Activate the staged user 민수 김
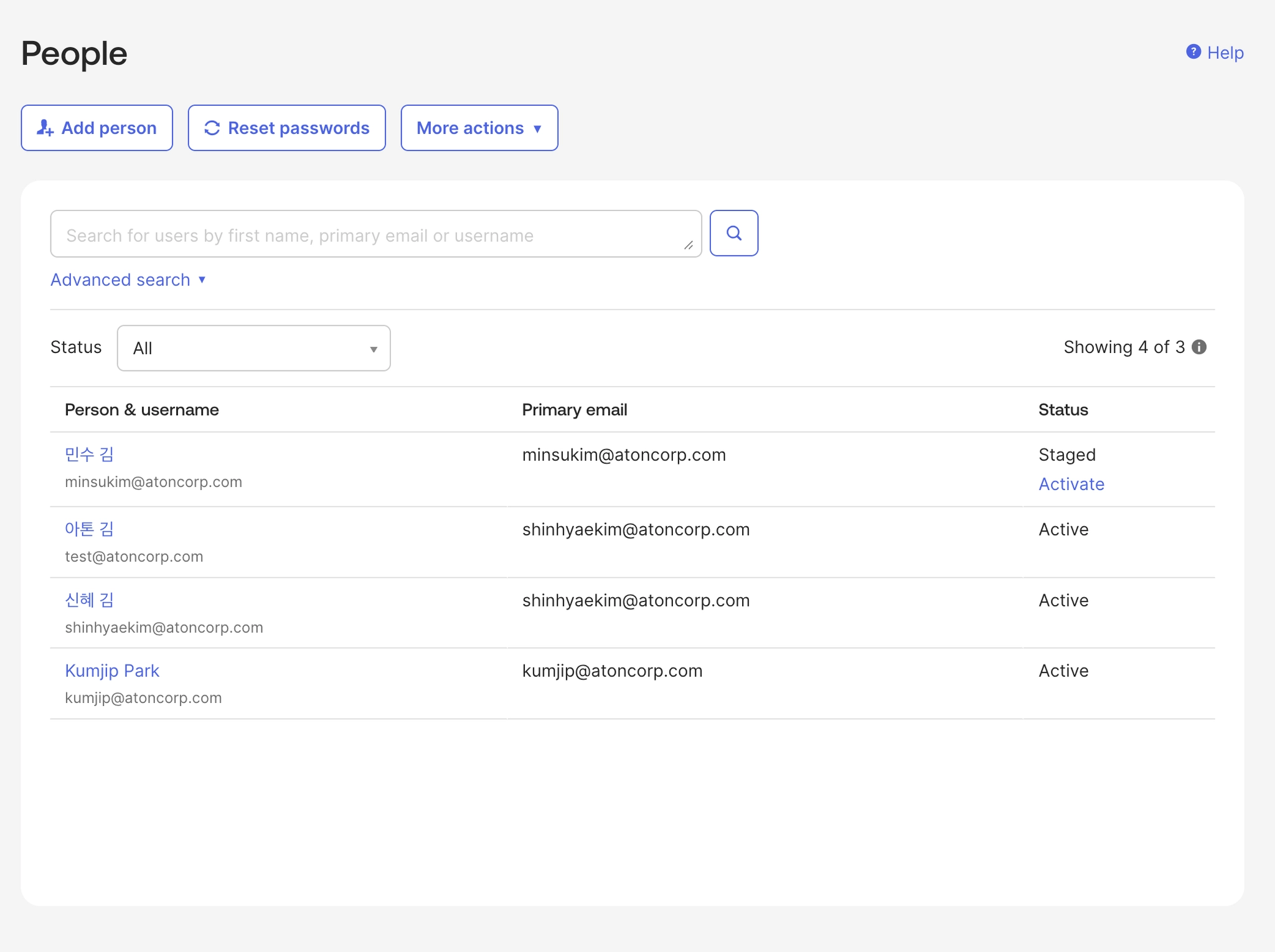Screen dimensions: 1275x952 tap(1071, 484)
